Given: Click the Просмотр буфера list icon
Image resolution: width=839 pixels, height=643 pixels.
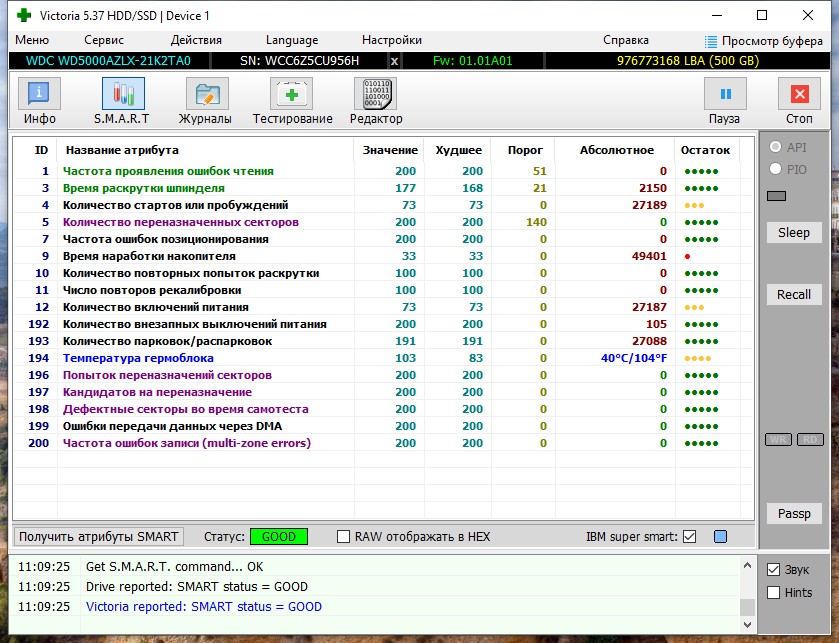Looking at the screenshot, I should pyautogui.click(x=711, y=41).
